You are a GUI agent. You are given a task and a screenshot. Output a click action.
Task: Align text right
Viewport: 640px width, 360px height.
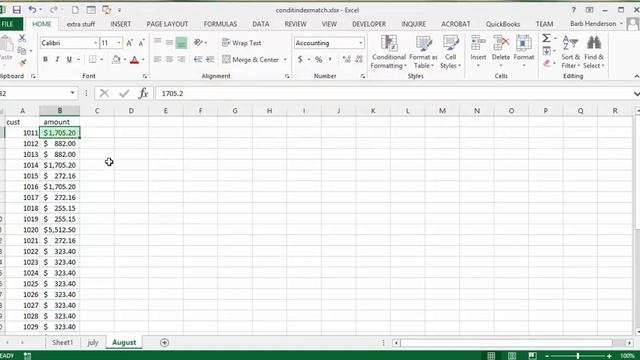point(181,60)
